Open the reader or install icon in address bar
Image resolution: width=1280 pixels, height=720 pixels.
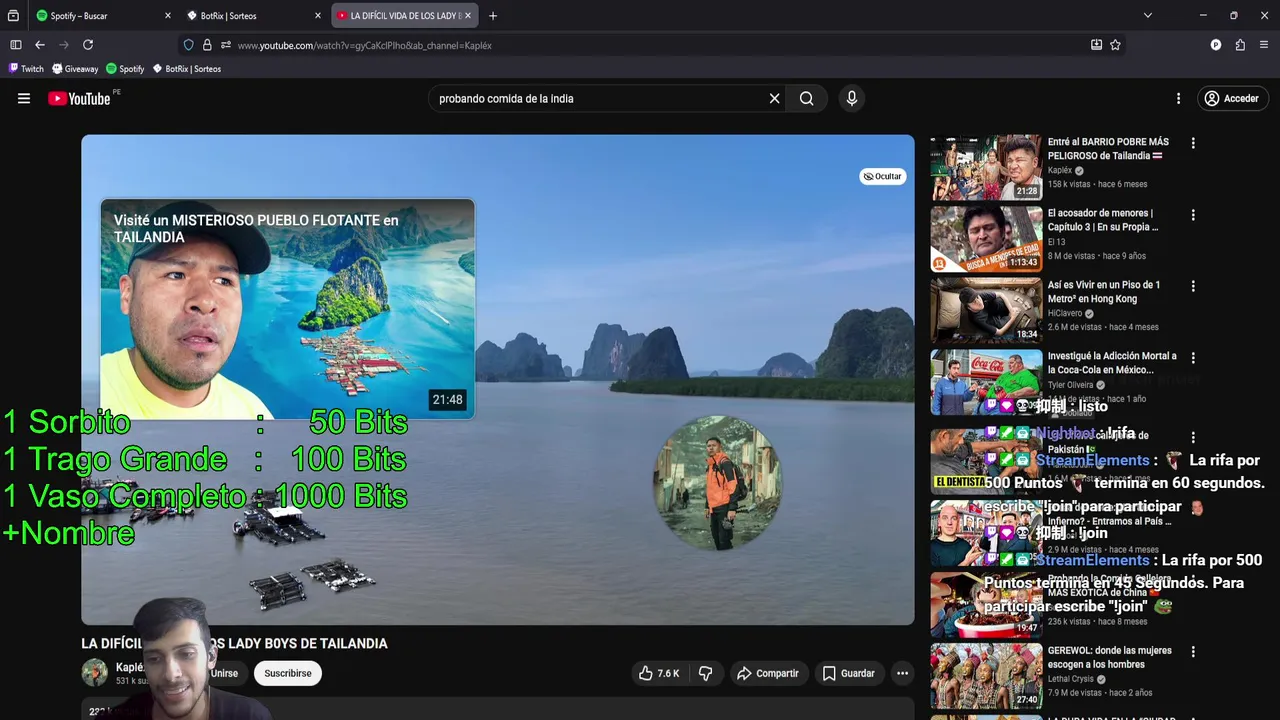coord(1096,45)
